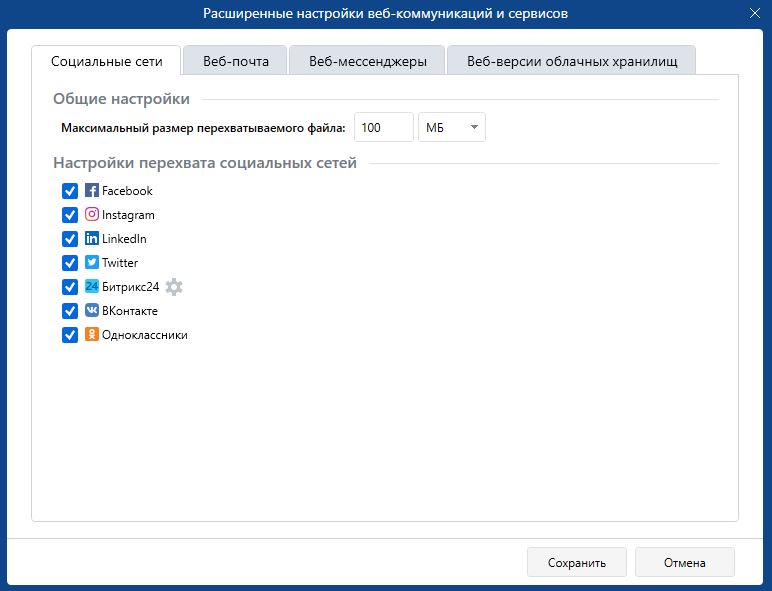Click the Одноклассники label text
This screenshot has height=591, width=772.
[x=145, y=335]
